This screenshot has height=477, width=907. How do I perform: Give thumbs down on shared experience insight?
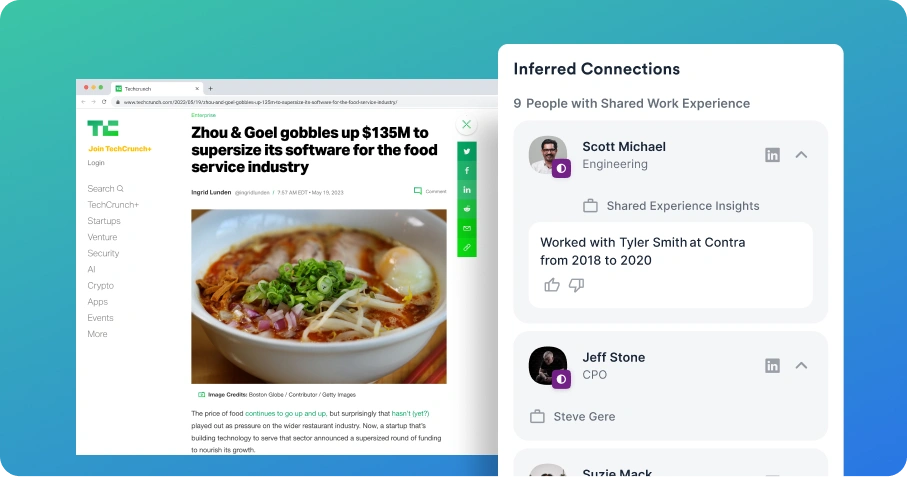tap(577, 284)
